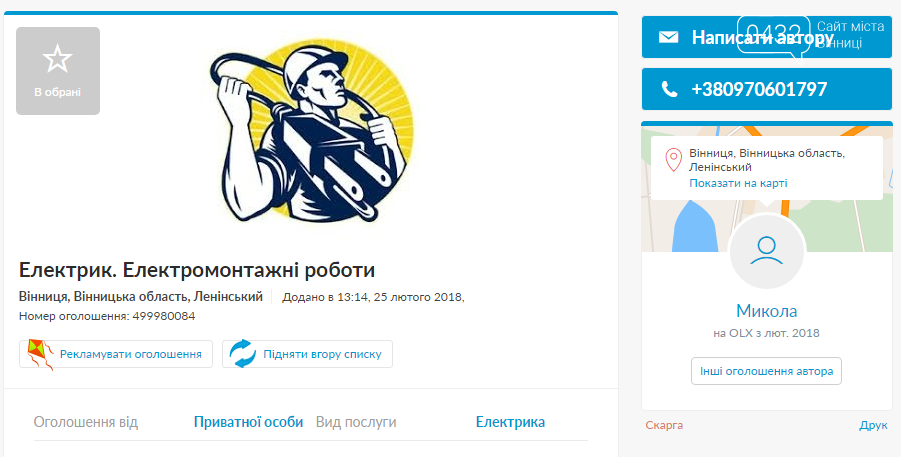
Task: Add listing to В обрані favorites
Action: 57,71
